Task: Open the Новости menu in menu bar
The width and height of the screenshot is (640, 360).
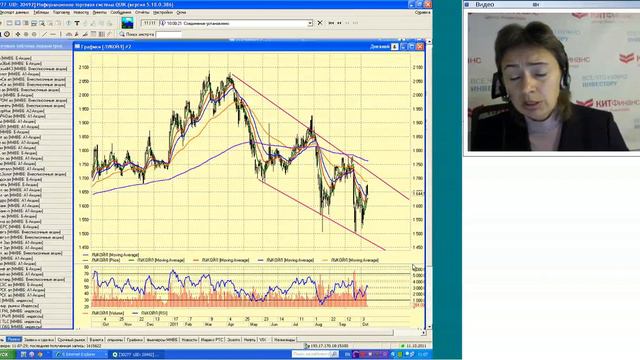Action: 81,13
